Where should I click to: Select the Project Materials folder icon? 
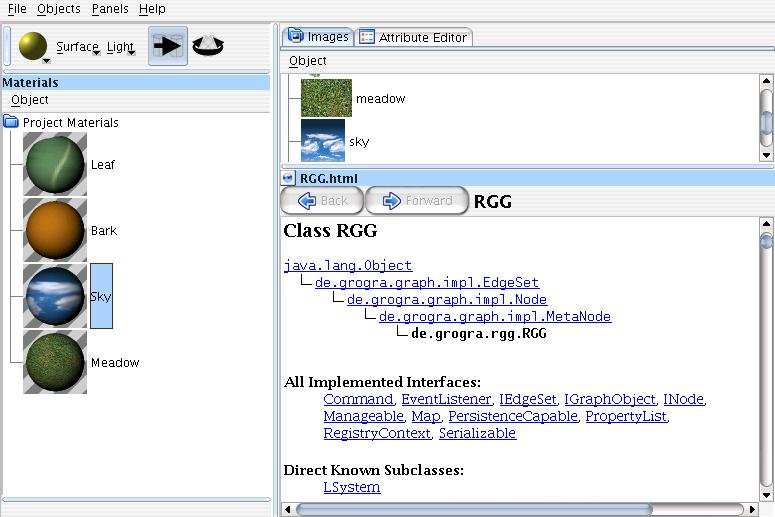tap(11, 122)
